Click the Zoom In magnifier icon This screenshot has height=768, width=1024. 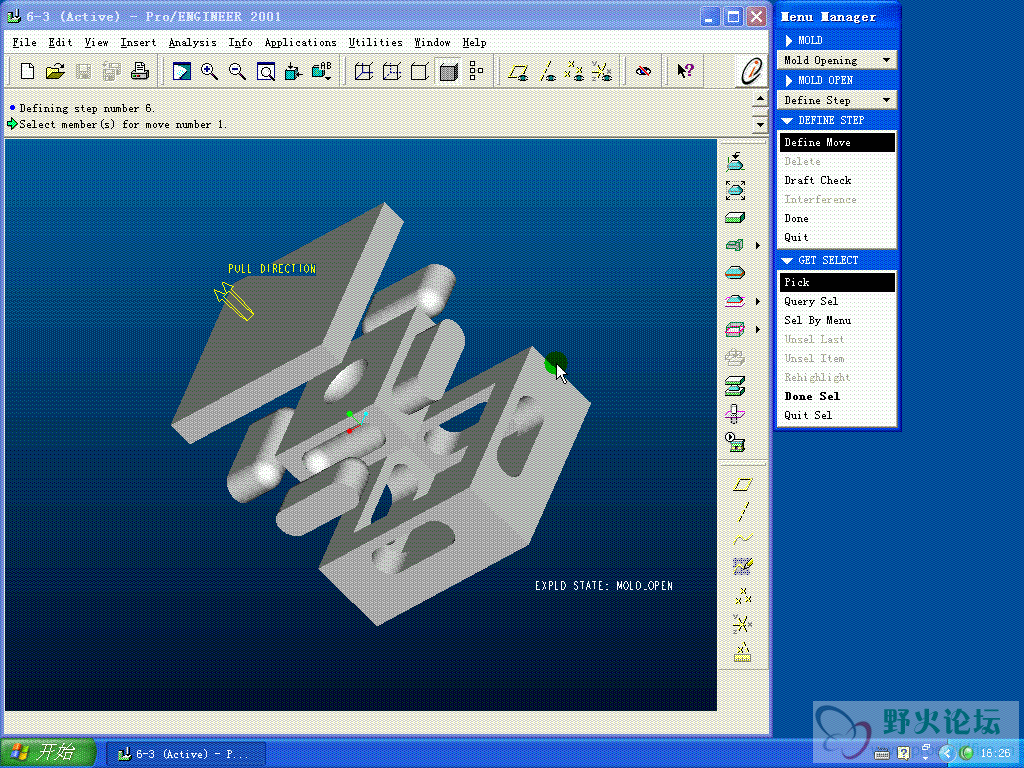pos(209,71)
